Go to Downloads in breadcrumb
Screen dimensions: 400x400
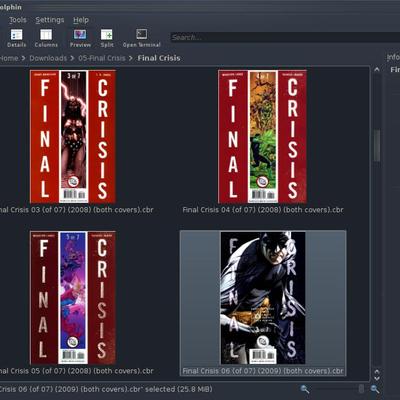tap(48, 58)
